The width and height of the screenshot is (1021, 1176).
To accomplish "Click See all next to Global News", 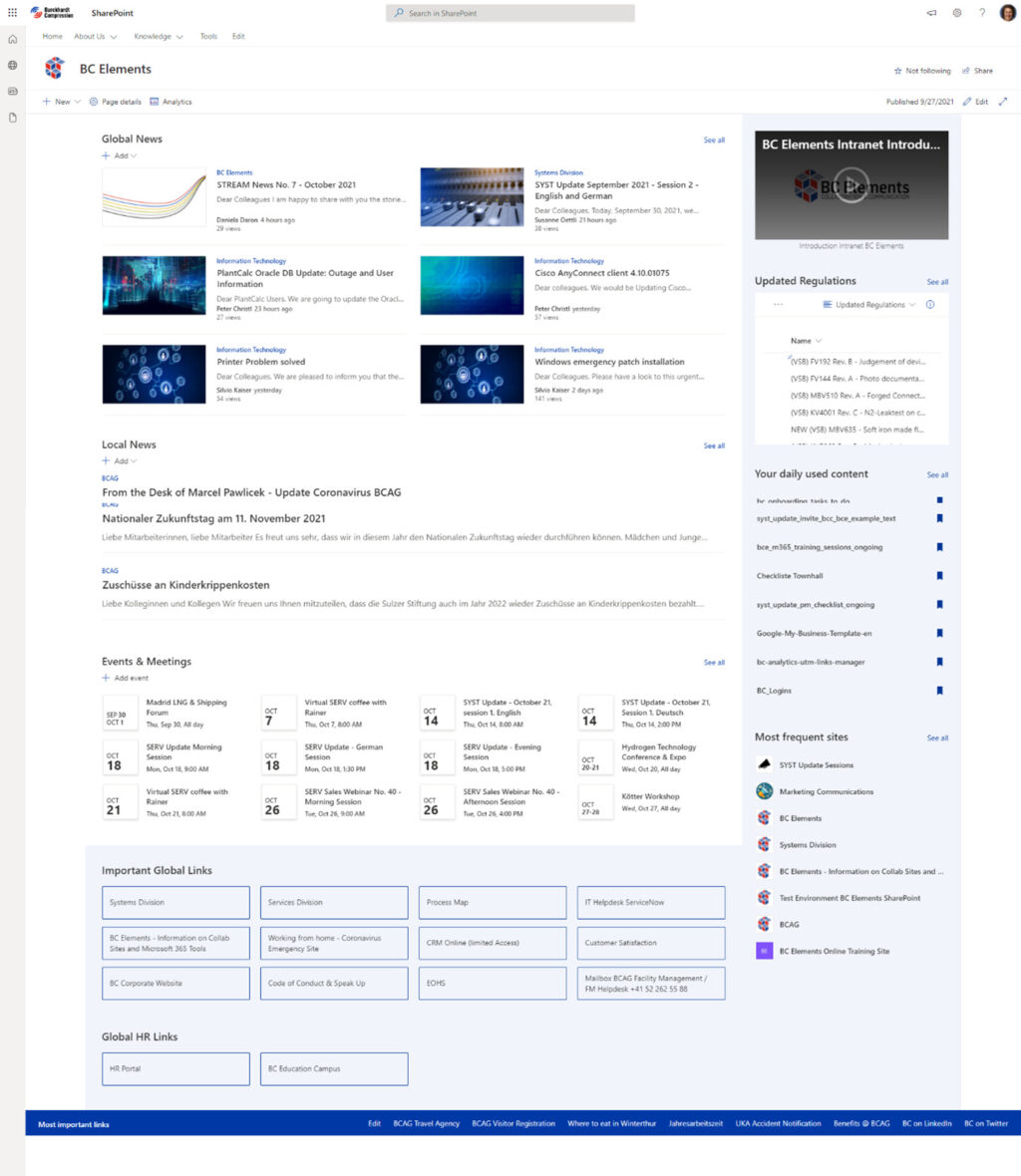I will click(714, 140).
